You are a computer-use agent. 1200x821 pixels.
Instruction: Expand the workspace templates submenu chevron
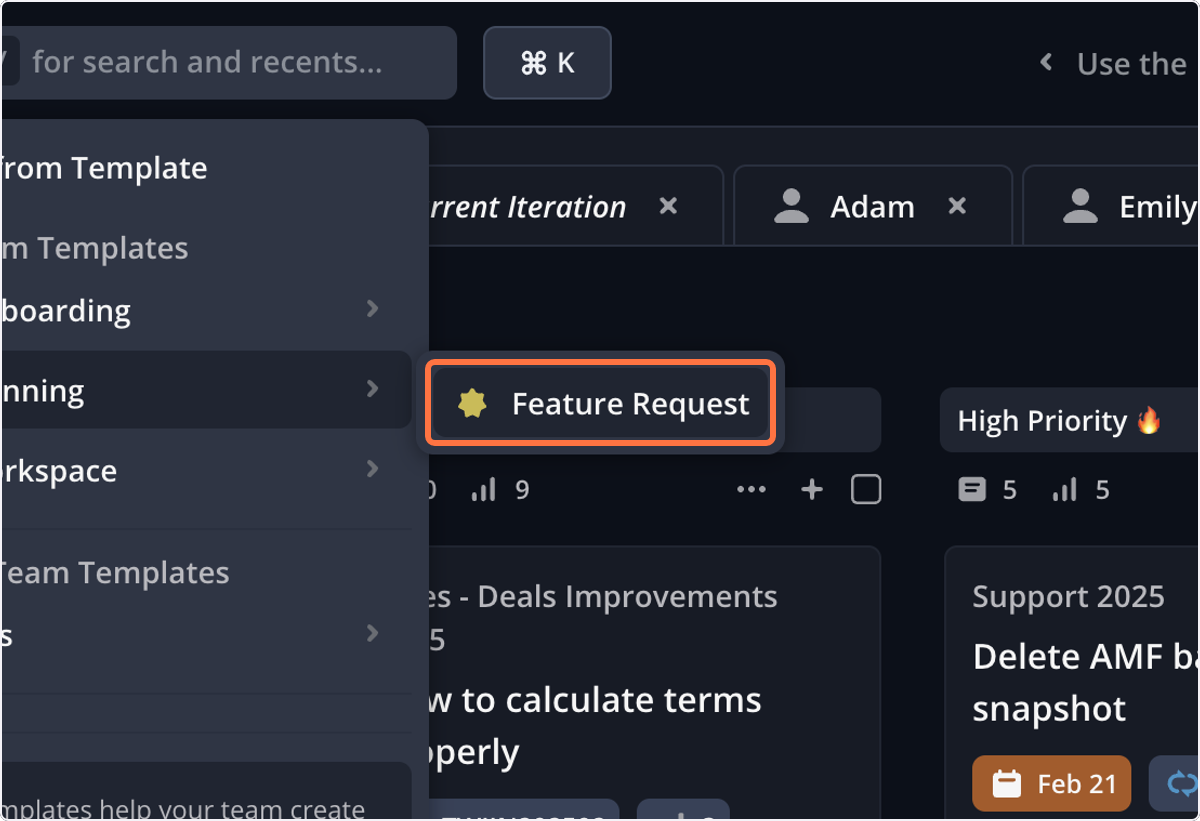pos(373,469)
